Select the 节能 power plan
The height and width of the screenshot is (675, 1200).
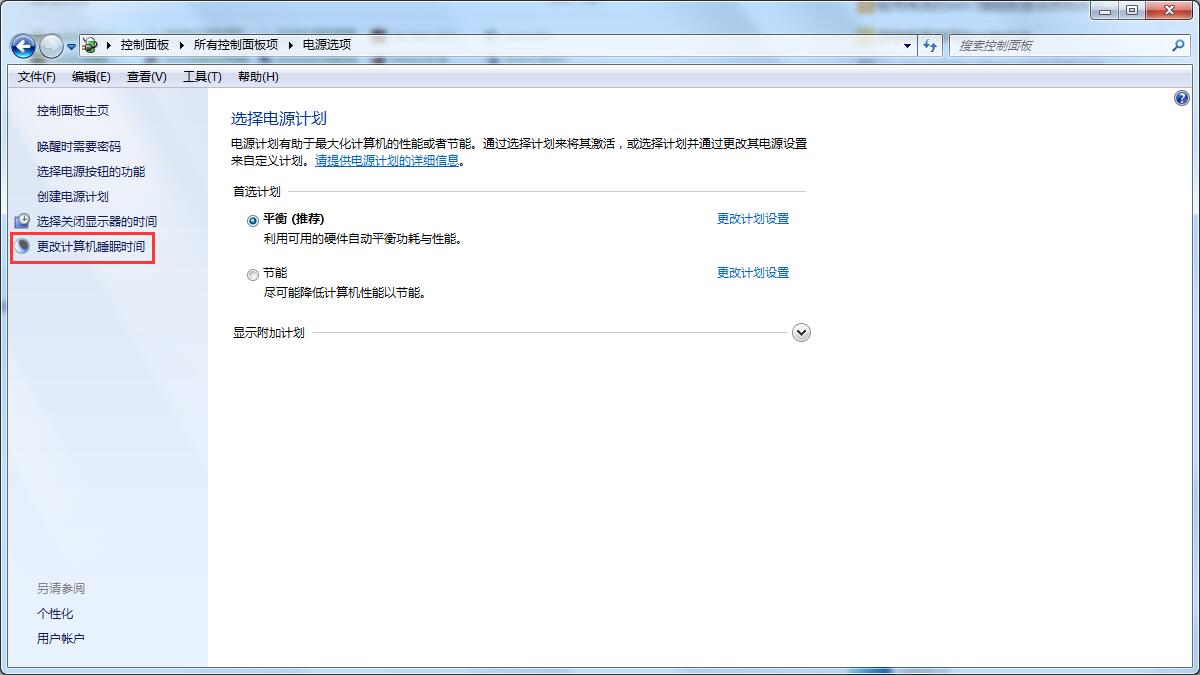point(253,274)
